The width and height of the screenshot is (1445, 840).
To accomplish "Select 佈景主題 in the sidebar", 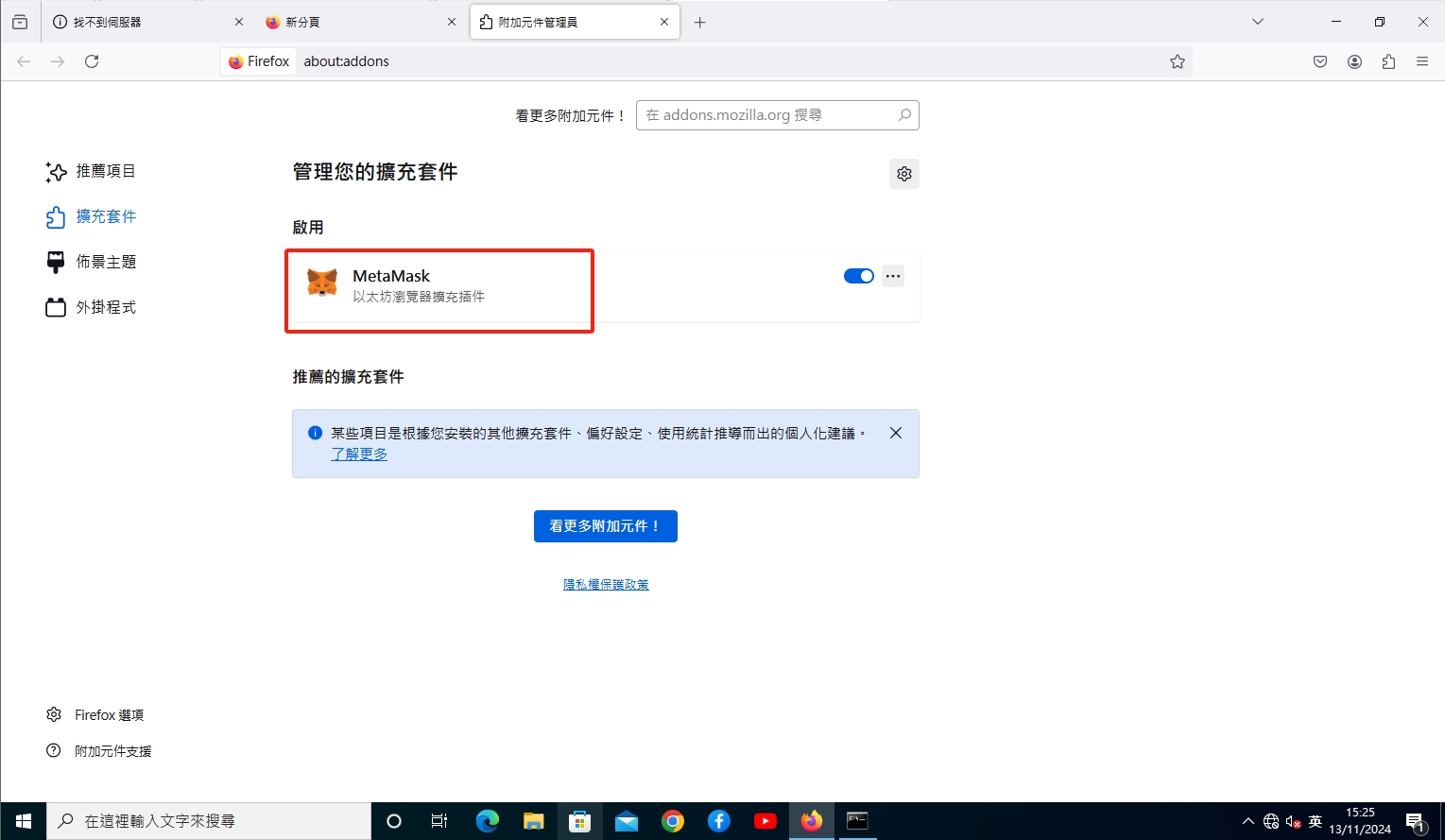I will 91,262.
